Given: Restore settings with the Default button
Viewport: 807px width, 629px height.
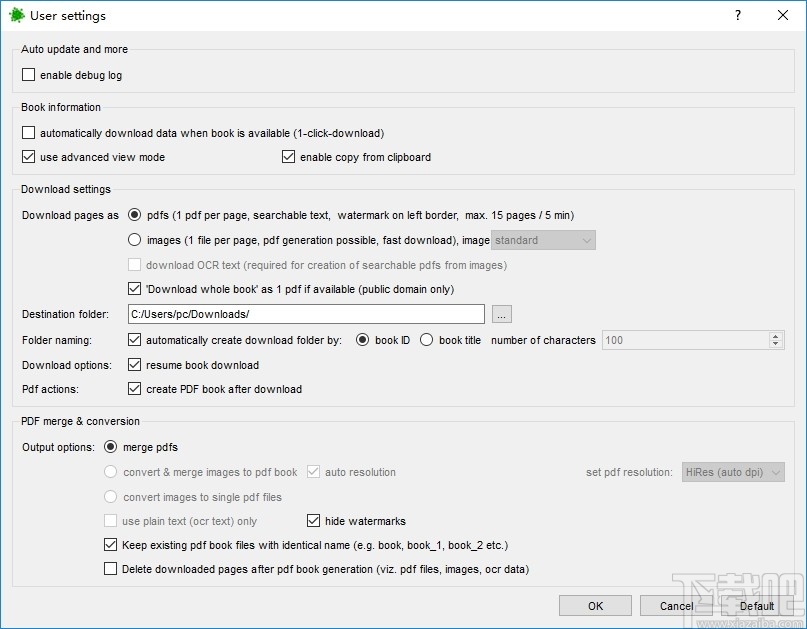Looking at the screenshot, I should [x=756, y=605].
